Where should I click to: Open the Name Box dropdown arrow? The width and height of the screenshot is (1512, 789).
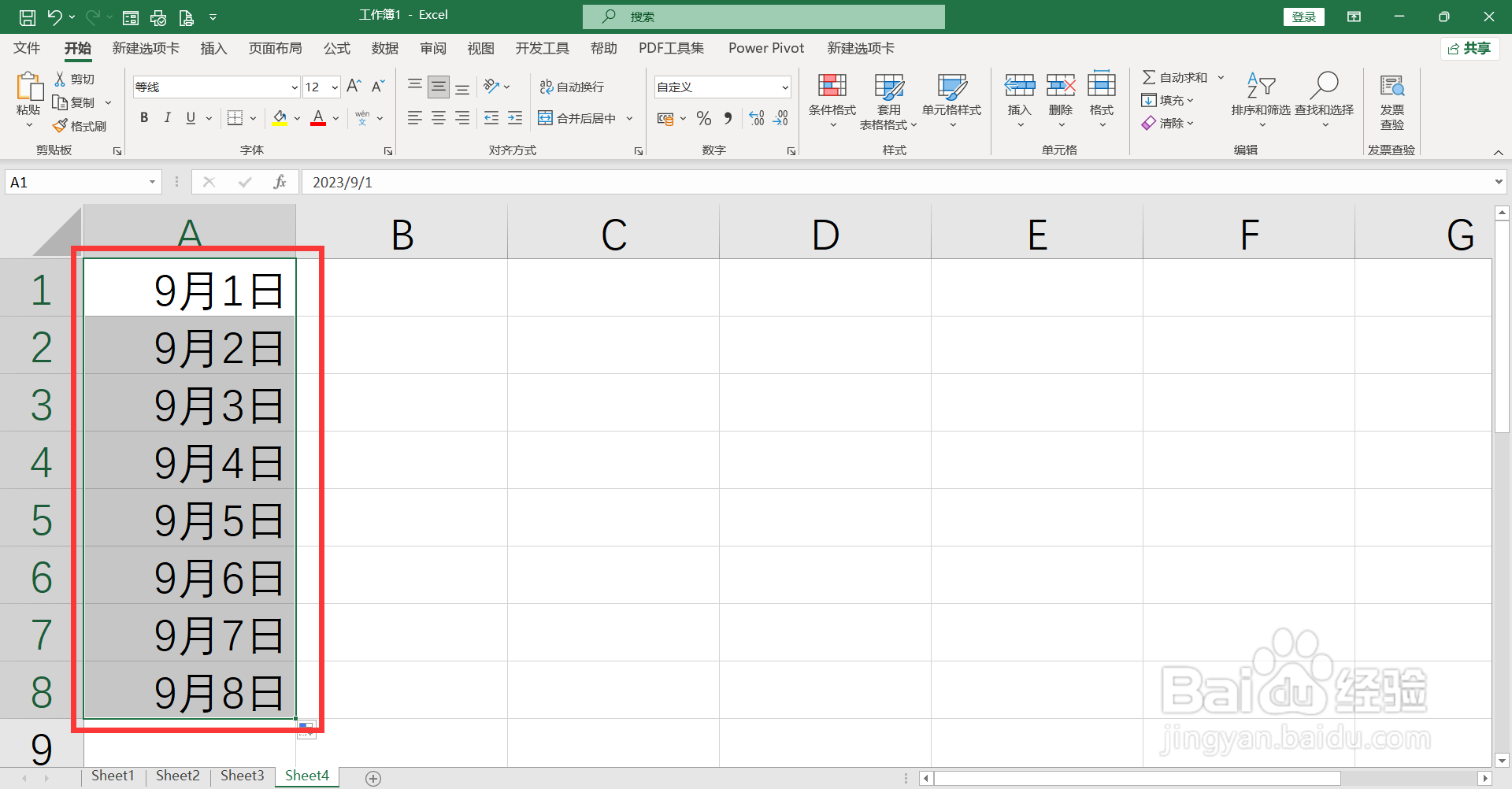(x=152, y=182)
